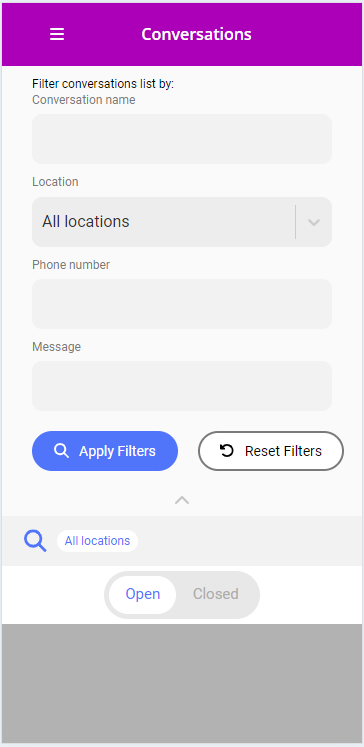Switch to Open conversations
This screenshot has height=747, width=364.
[x=142, y=595]
